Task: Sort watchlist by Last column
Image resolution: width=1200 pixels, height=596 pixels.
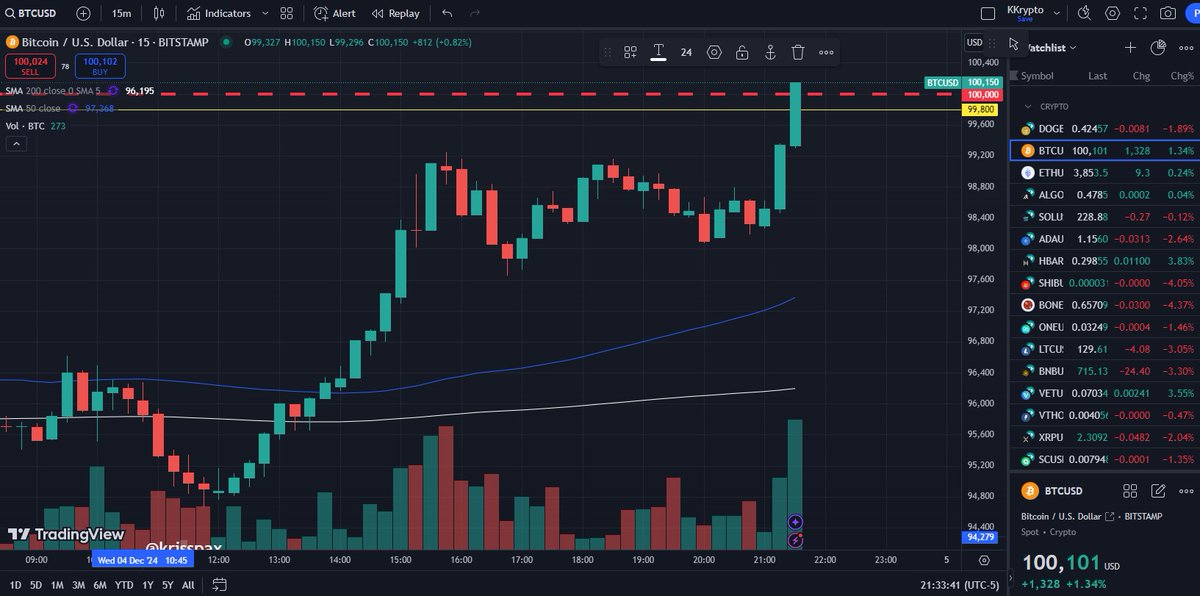Action: tap(1097, 76)
